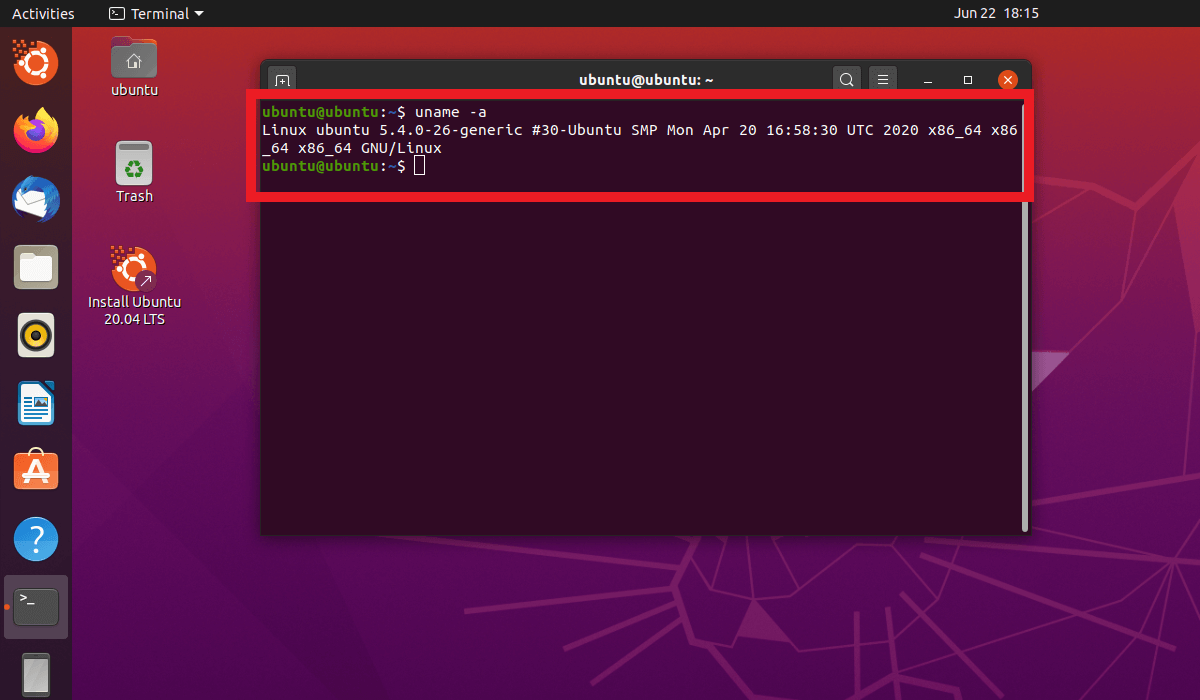1200x700 pixels.
Task: Open LibreOffice Writer from the dock
Action: pyautogui.click(x=36, y=403)
